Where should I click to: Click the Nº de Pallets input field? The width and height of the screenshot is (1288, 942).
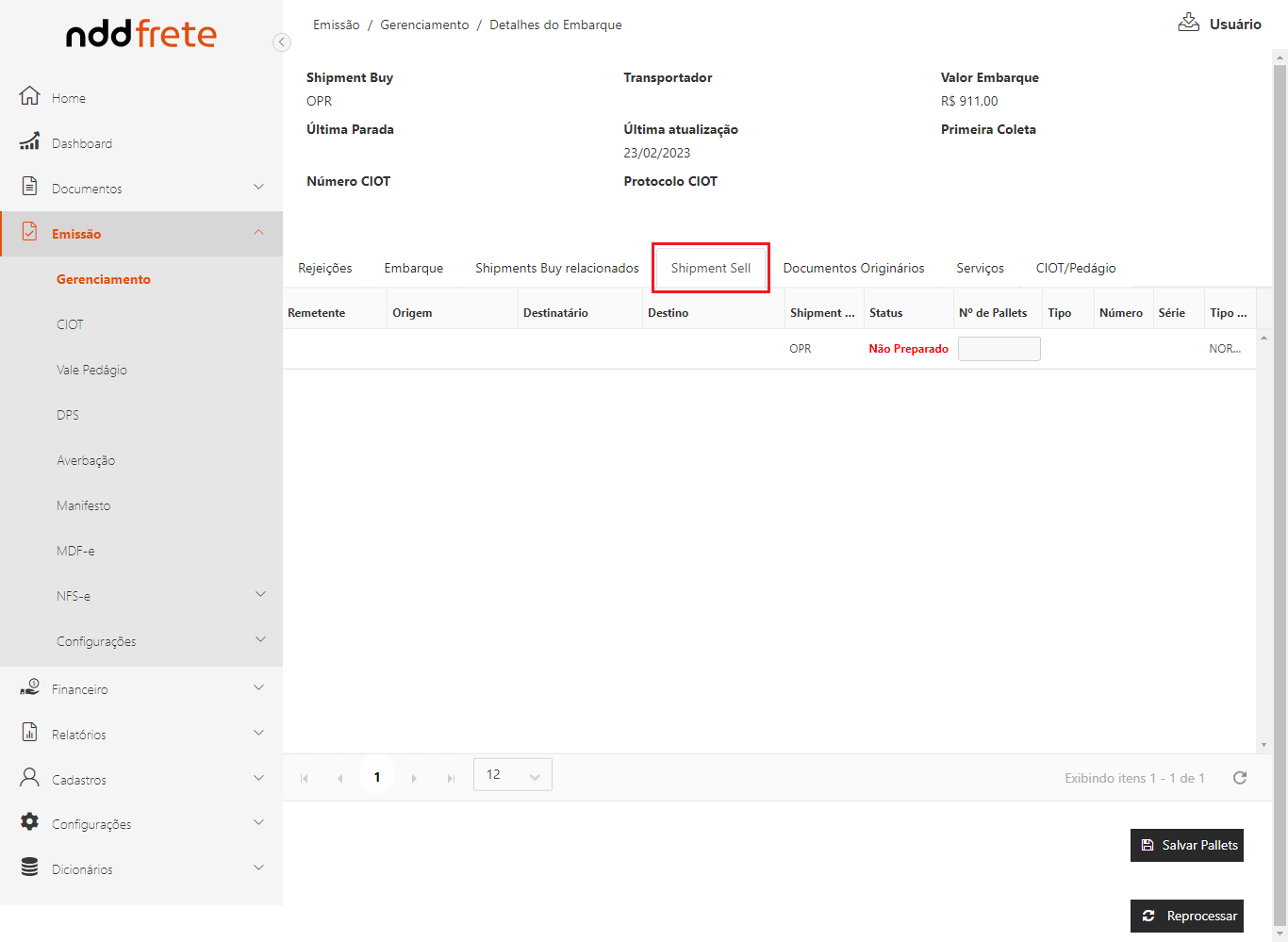point(999,349)
